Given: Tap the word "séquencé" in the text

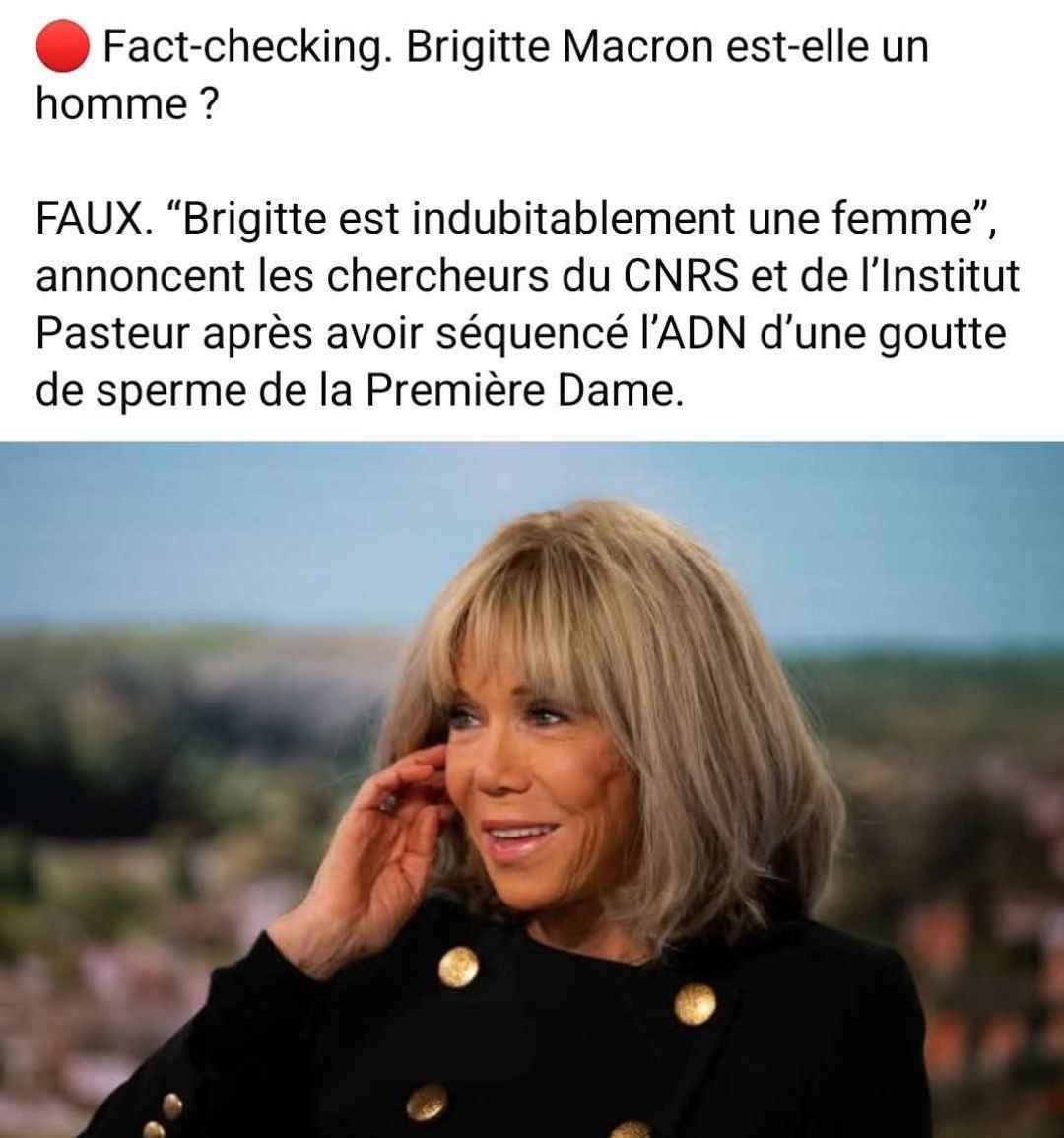Looking at the screenshot, I should (x=532, y=335).
